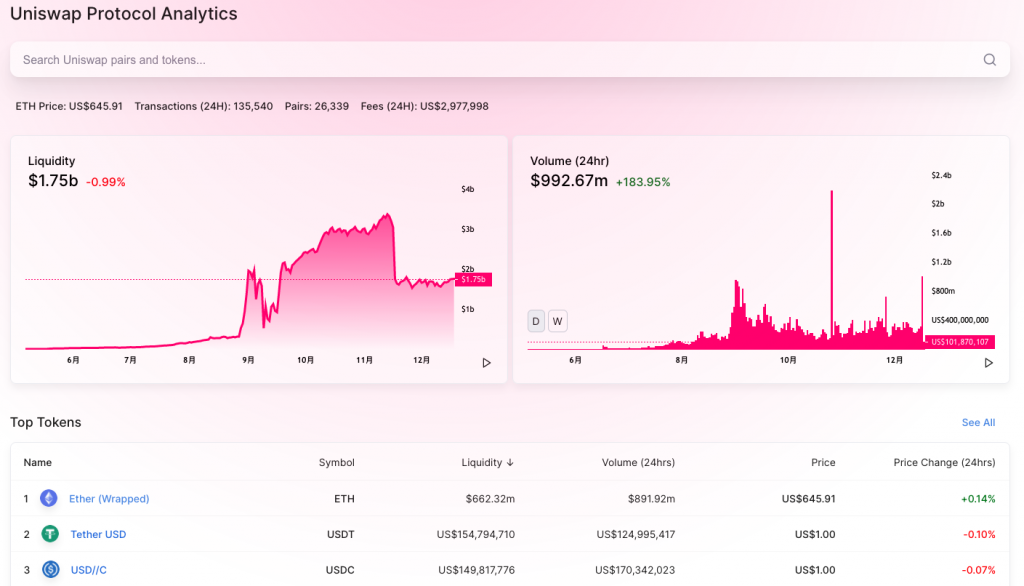Click the Tether USD token icon
The image size is (1024, 586).
[50, 534]
